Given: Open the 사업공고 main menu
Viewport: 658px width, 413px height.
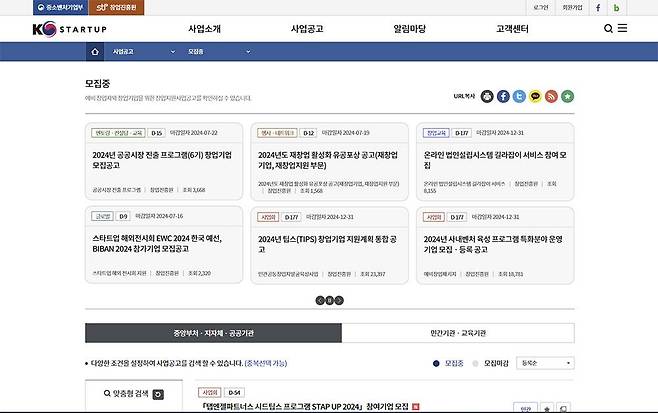Looking at the screenshot, I should click(307, 29).
